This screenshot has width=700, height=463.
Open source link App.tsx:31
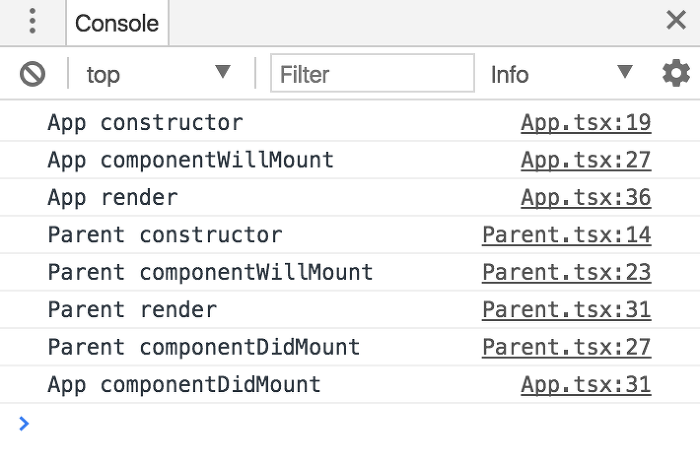(586, 385)
